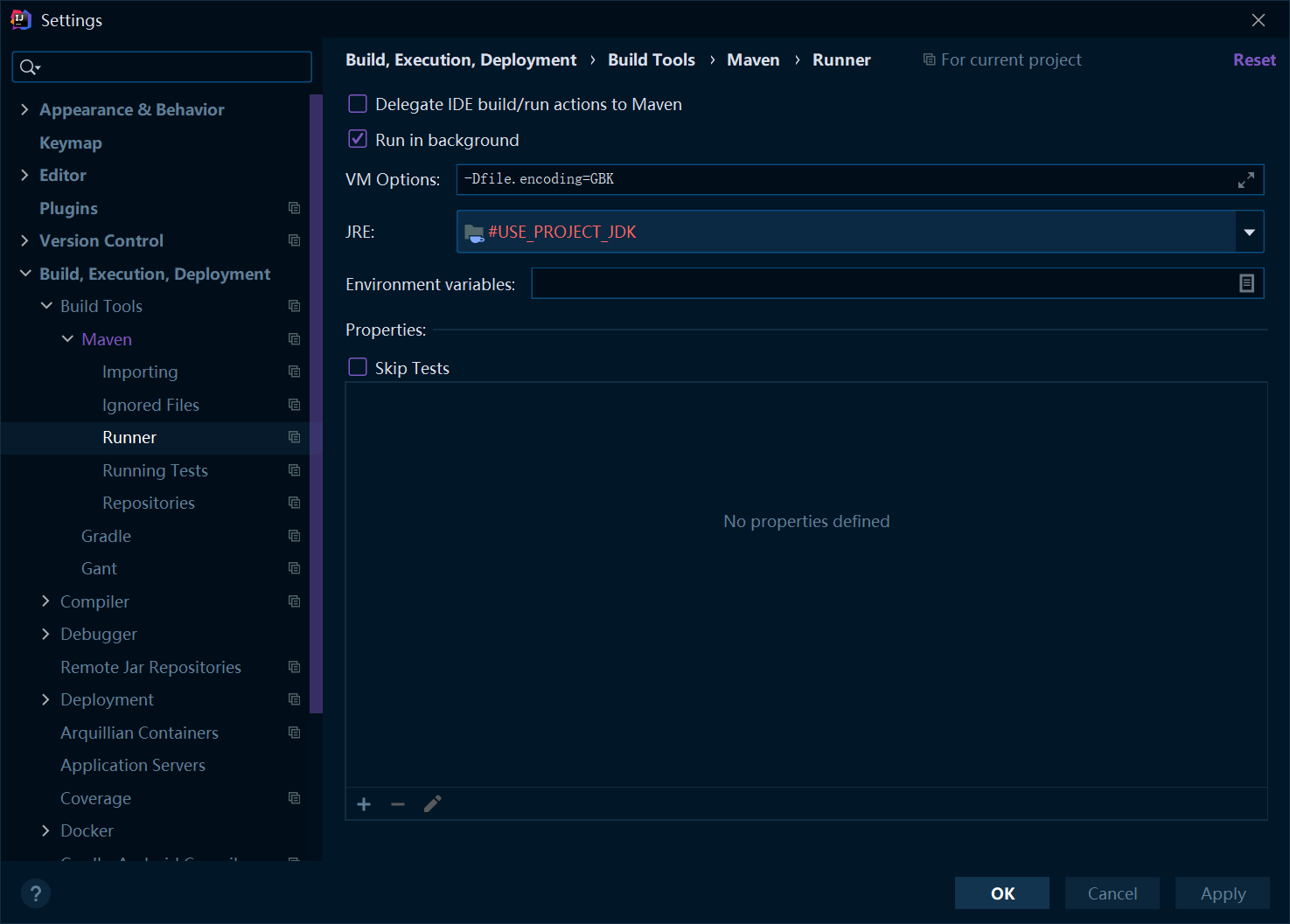Screen dimensions: 1290x924
Task: Expand the Version Control section
Action: click(x=24, y=240)
